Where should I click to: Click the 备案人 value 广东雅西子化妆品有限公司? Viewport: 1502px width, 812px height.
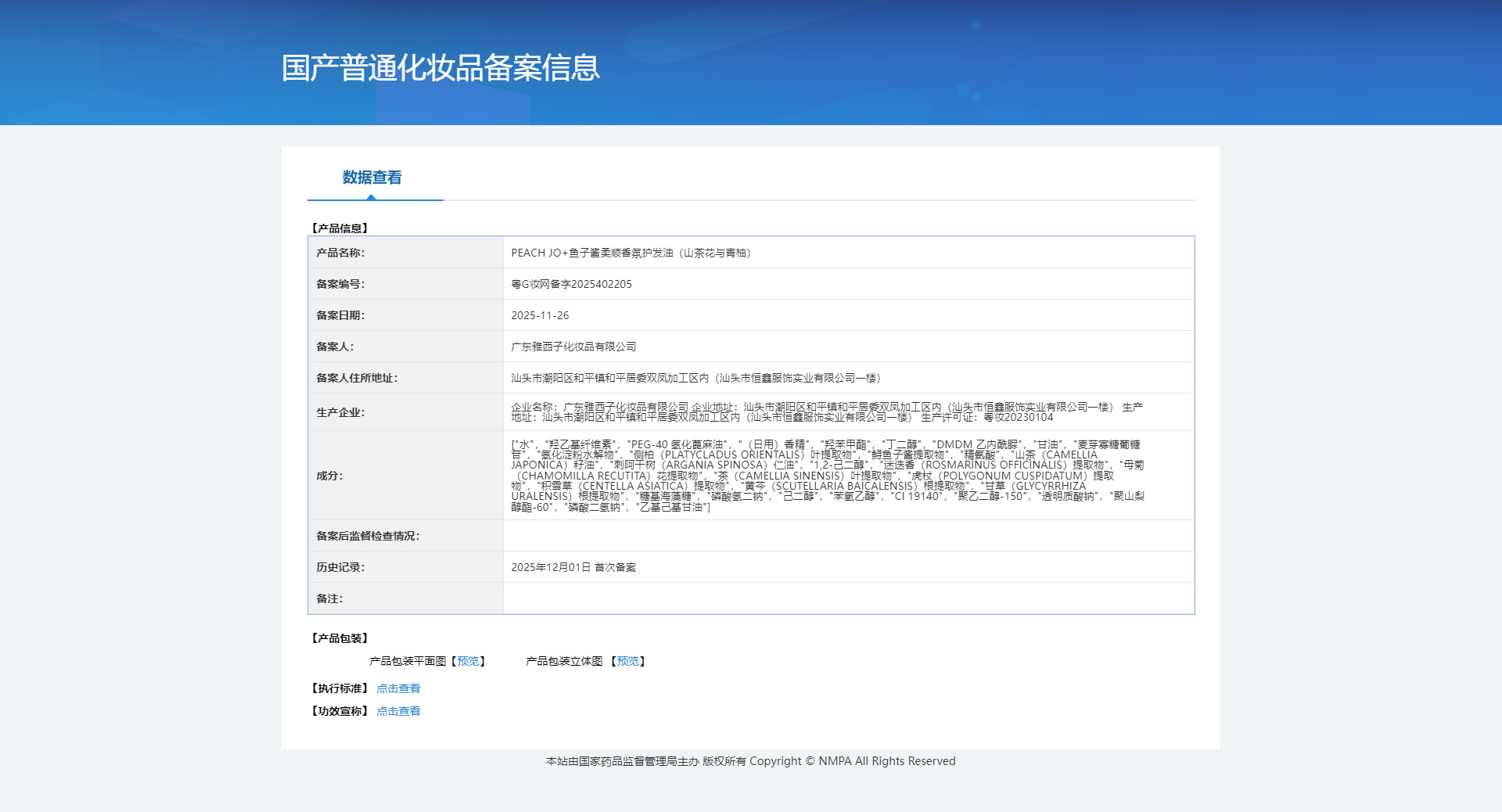click(x=573, y=347)
